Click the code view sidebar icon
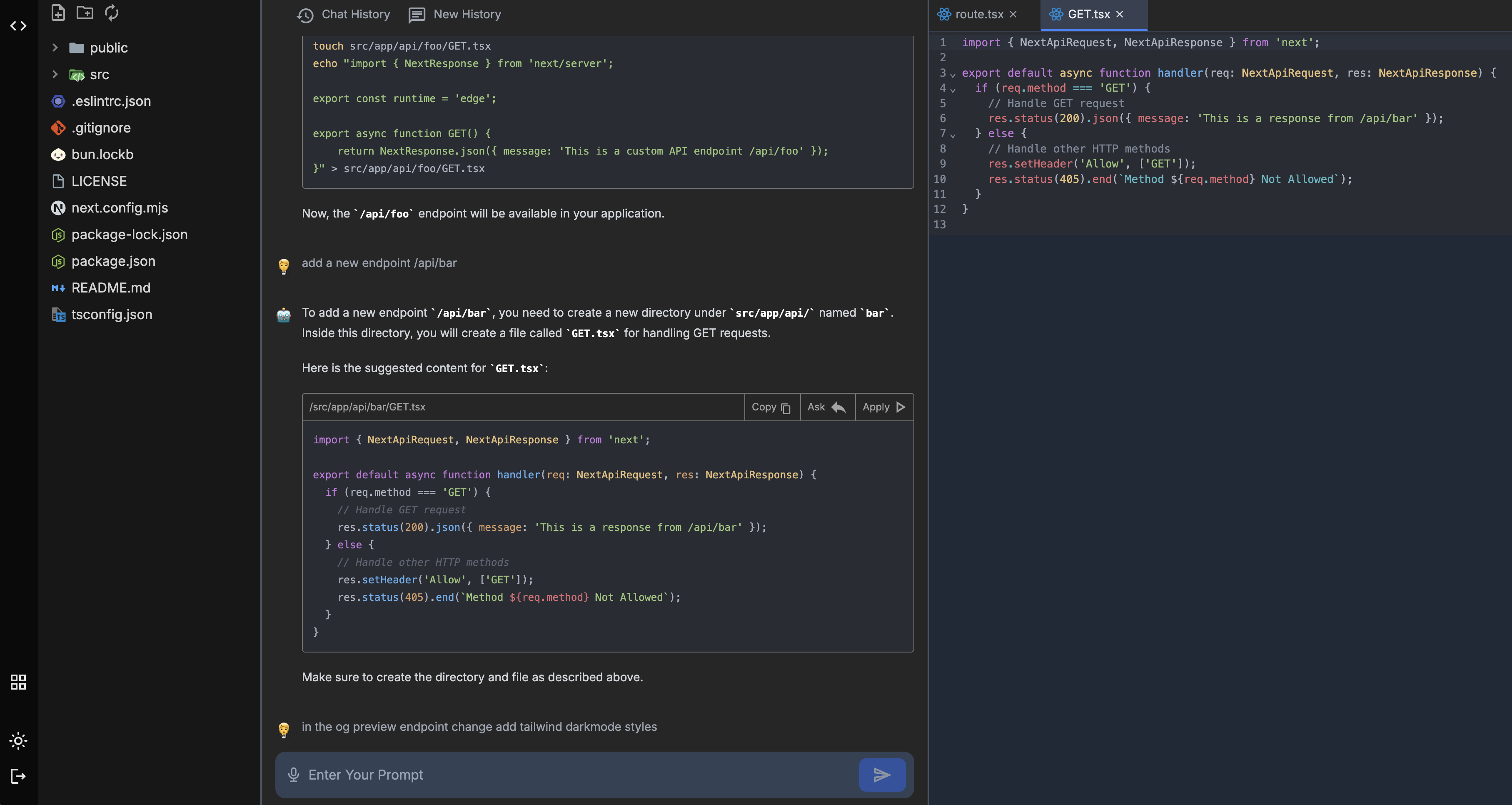Image resolution: width=1512 pixels, height=805 pixels. click(18, 26)
